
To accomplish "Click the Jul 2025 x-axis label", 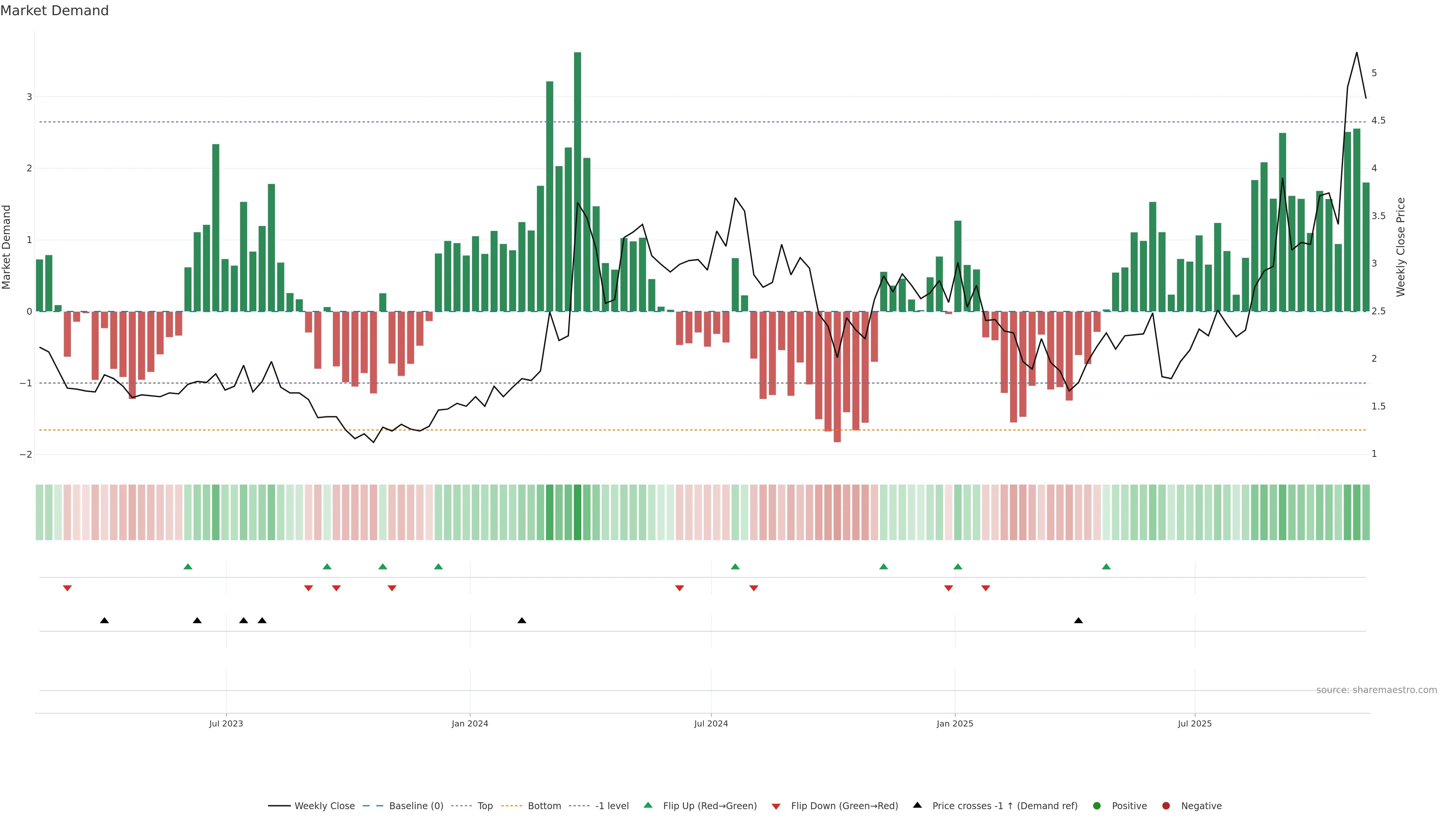I will 1194,723.
